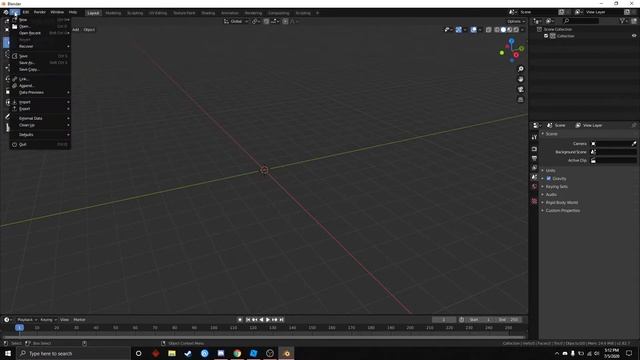Screen dimensions: 640x360
Task: Jump to timeline start button
Action: (248, 320)
